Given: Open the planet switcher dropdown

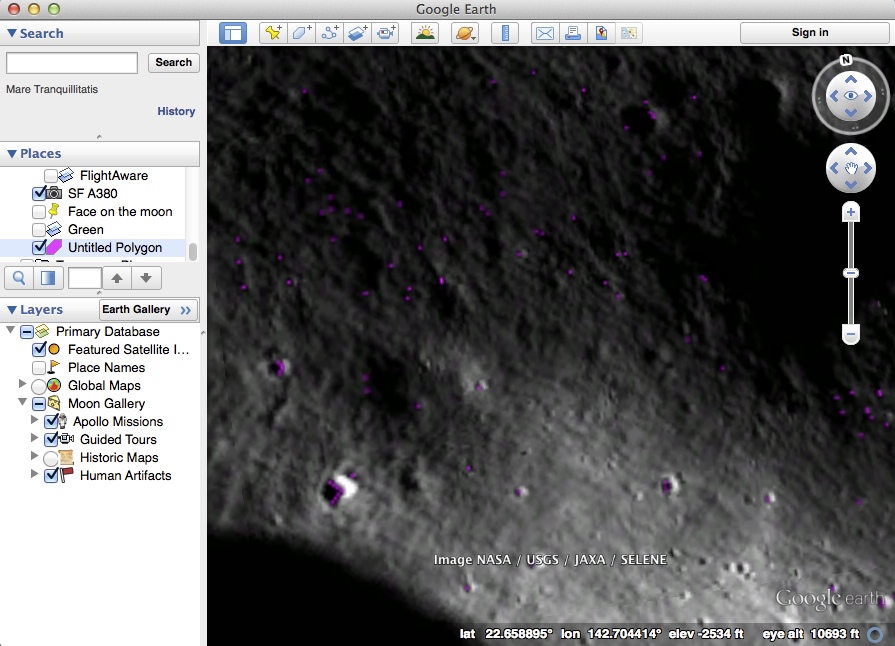Looking at the screenshot, I should (465, 33).
